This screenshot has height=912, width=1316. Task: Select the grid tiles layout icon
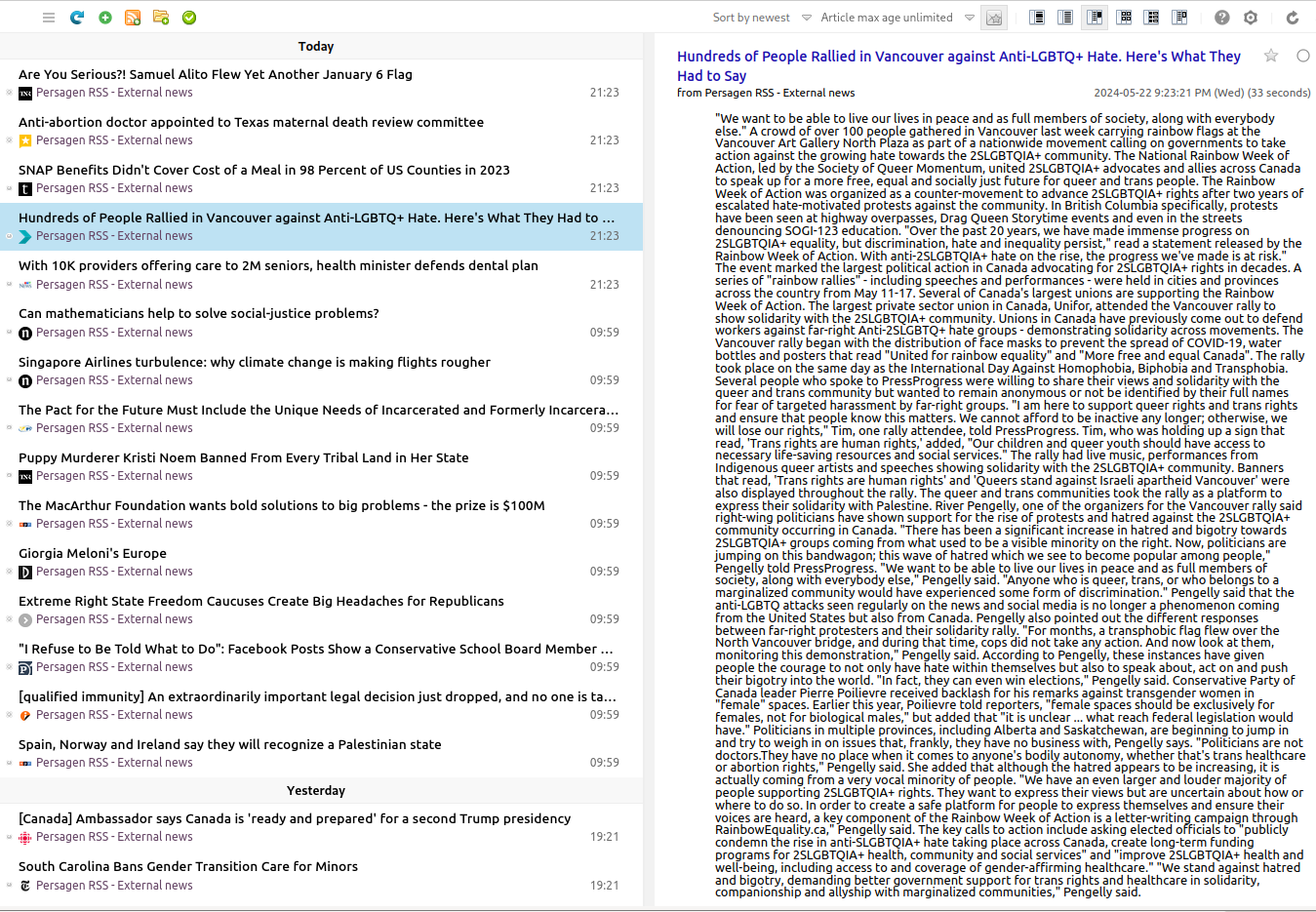1124,18
